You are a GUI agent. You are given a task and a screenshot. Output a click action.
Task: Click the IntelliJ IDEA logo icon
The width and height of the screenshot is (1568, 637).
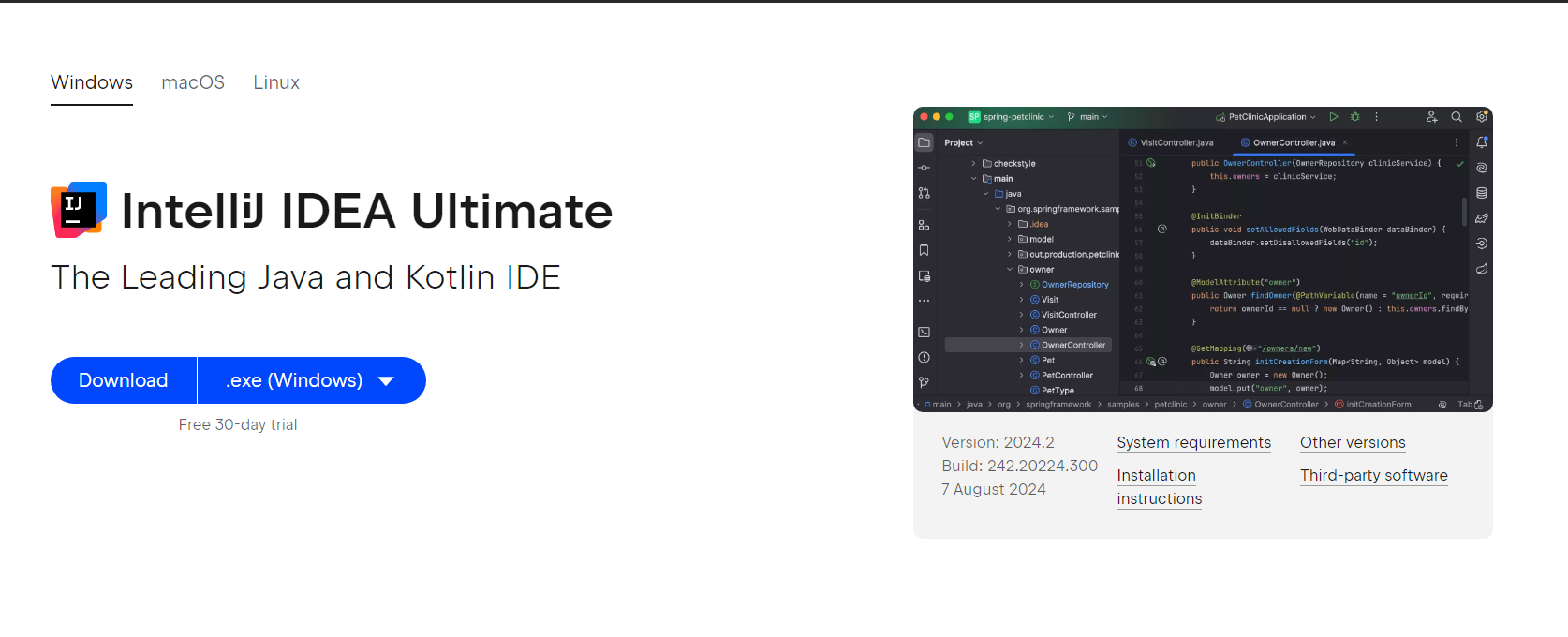pyautogui.click(x=79, y=210)
